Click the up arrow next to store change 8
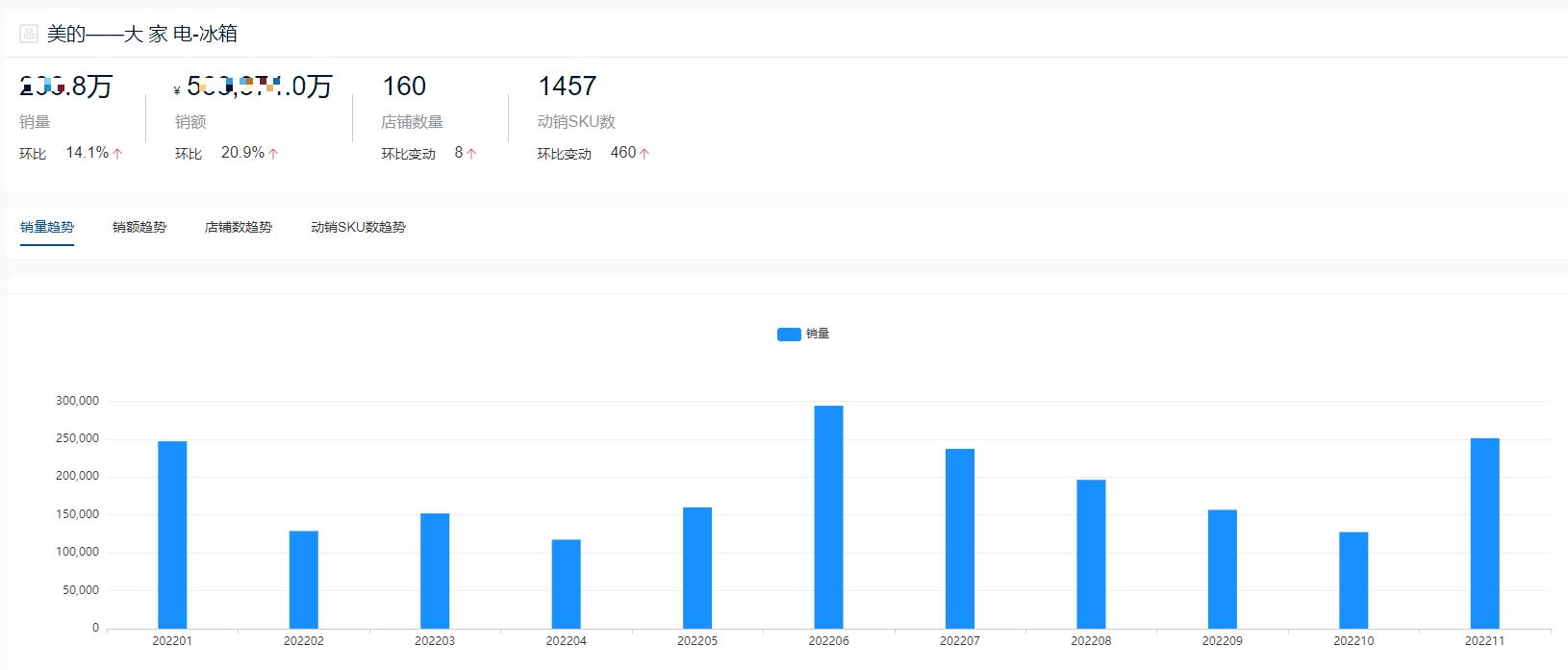This screenshot has width=1568, height=670. point(471,154)
